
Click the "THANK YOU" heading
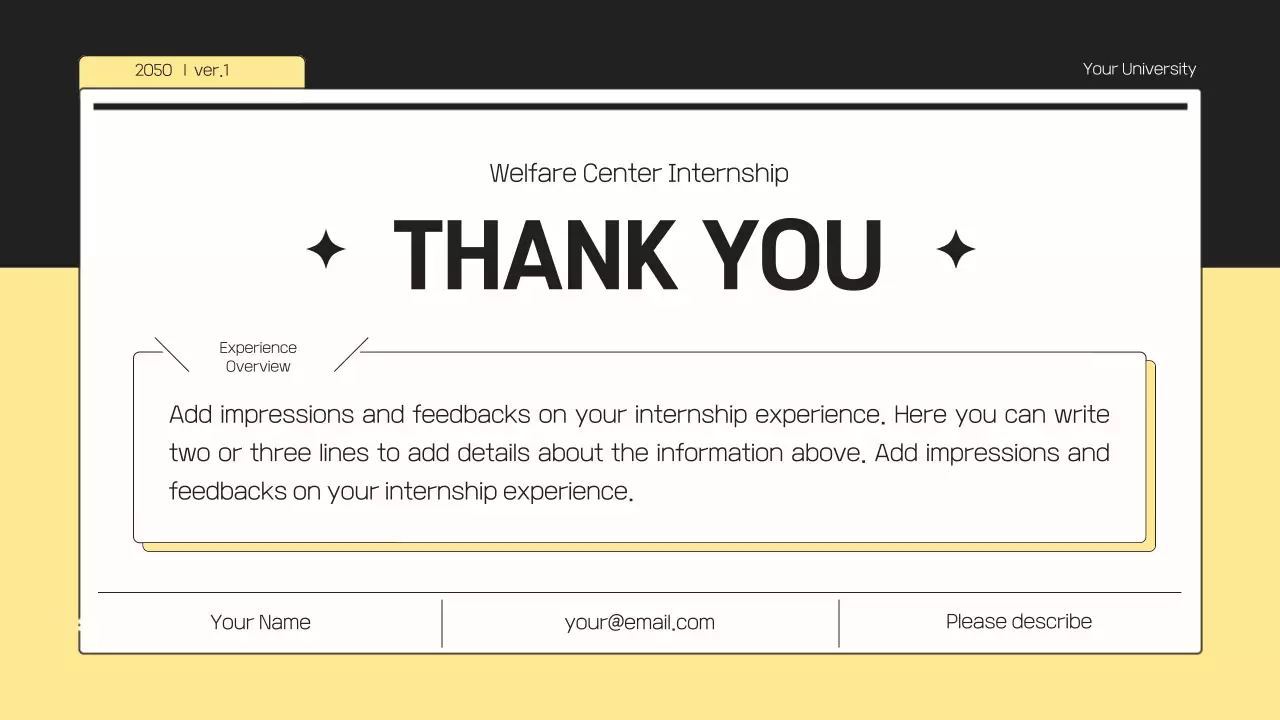click(x=638, y=254)
